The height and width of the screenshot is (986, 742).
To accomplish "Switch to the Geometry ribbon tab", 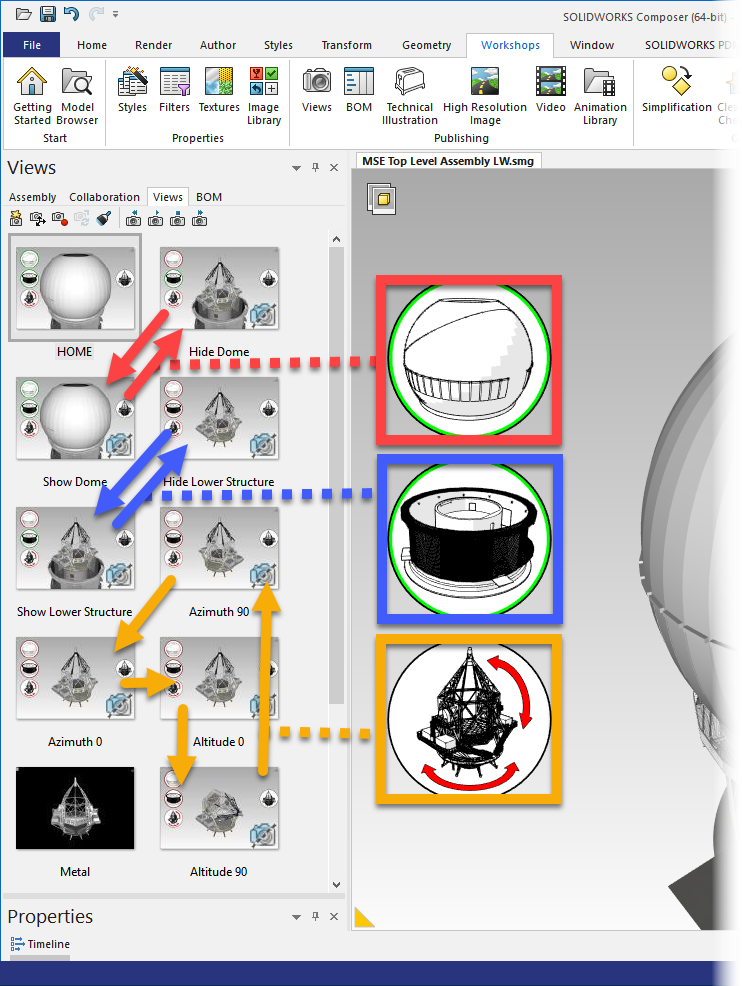I will click(426, 45).
